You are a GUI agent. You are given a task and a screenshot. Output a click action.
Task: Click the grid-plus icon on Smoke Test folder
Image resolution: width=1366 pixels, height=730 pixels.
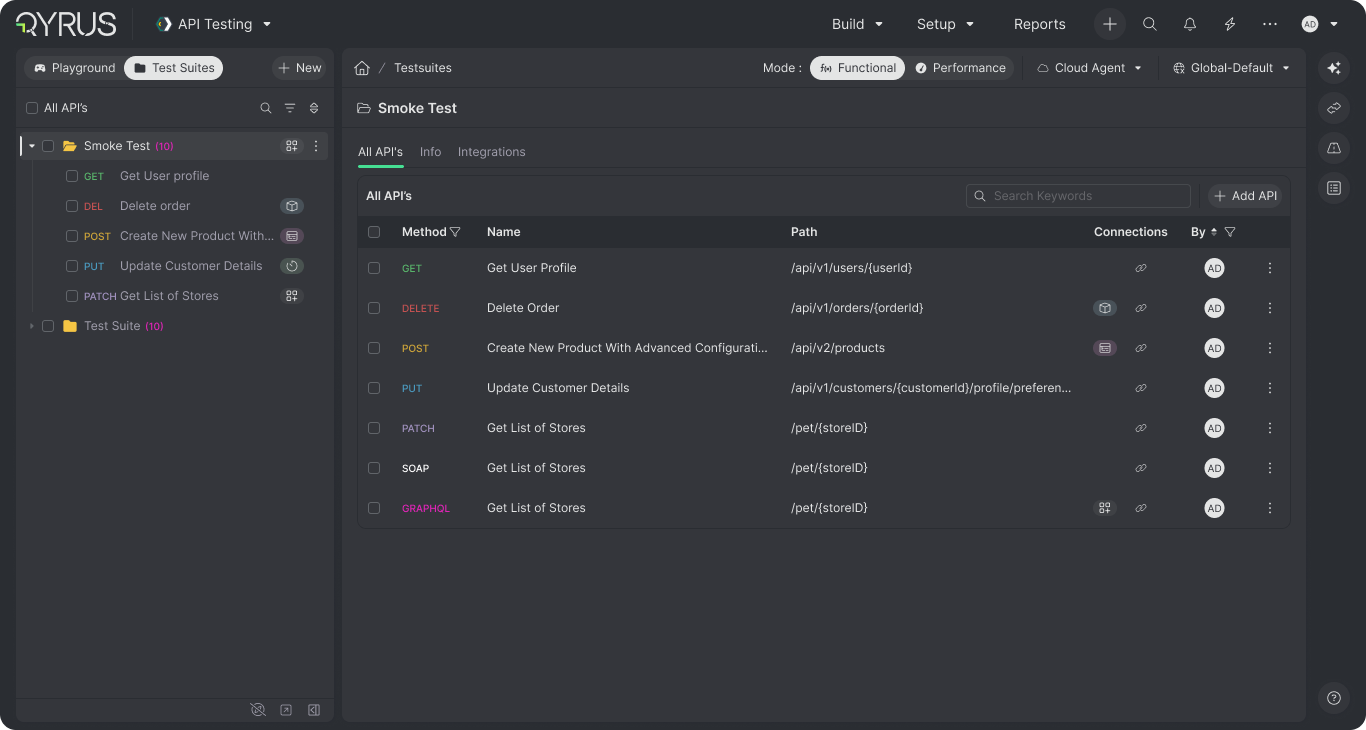(x=292, y=146)
